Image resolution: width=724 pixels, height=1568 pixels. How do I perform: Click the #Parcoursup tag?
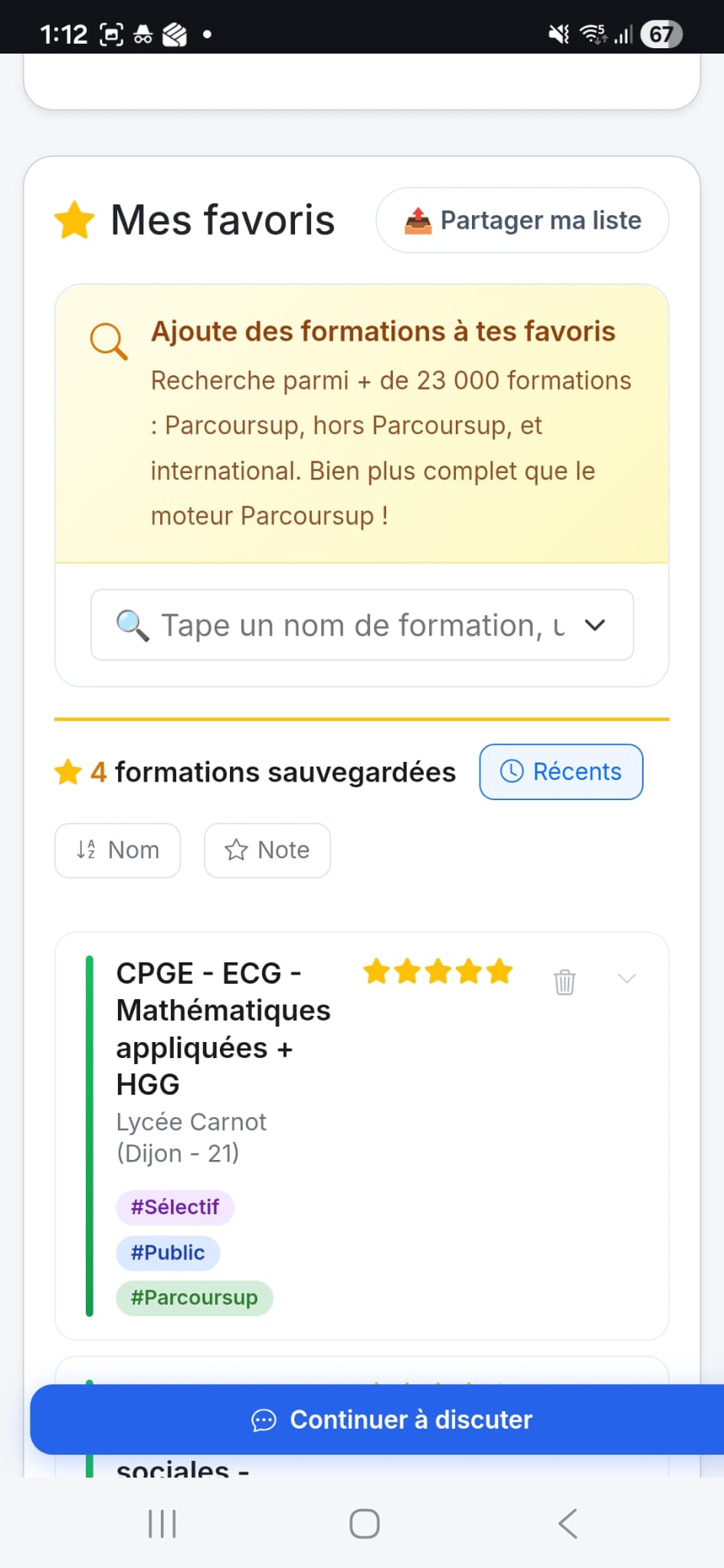click(195, 1298)
